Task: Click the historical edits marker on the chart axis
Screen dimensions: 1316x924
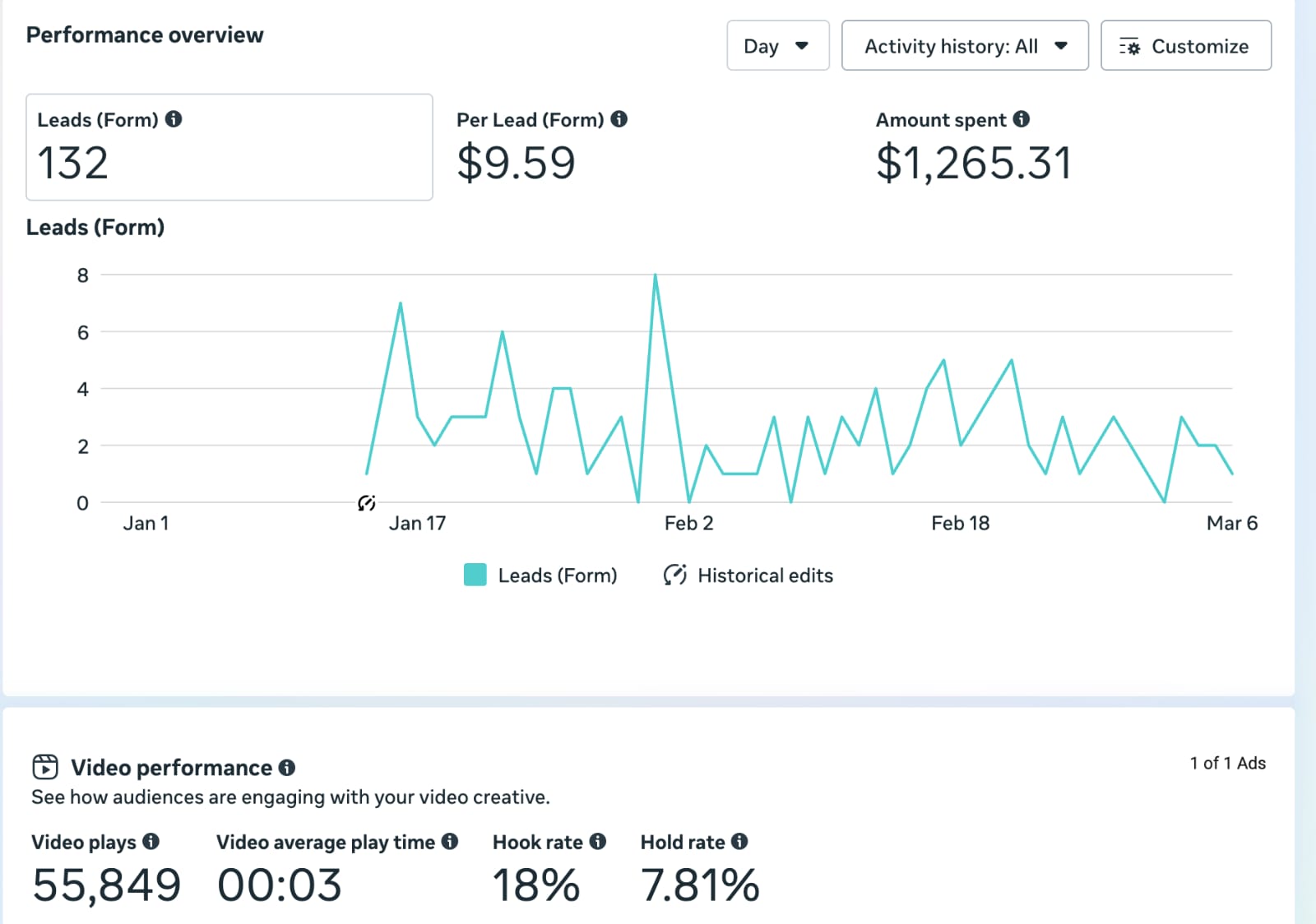Action: pos(366,502)
